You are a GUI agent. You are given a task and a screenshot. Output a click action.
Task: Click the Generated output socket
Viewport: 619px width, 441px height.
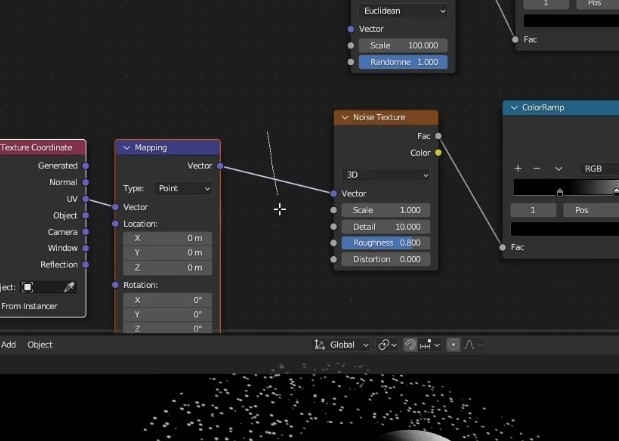(x=86, y=166)
